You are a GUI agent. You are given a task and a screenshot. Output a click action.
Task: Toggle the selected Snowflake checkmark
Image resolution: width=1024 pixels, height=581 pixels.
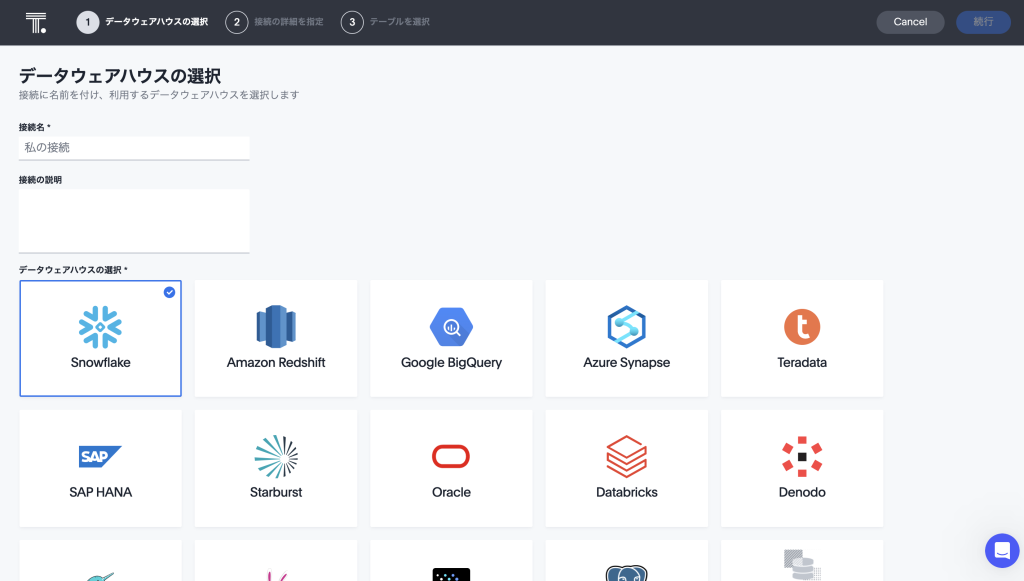click(x=169, y=292)
